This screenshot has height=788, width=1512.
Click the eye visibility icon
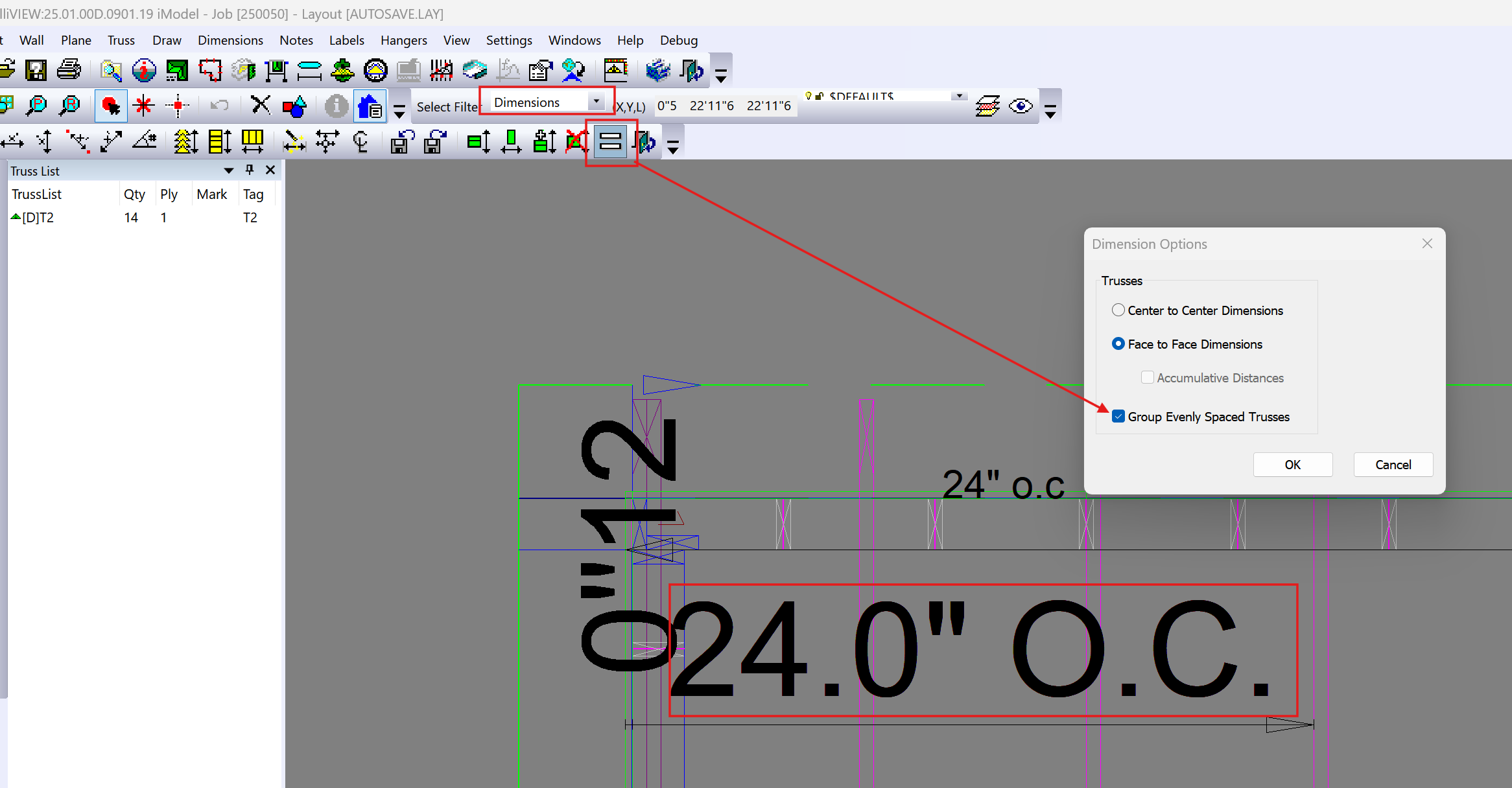tap(1021, 106)
